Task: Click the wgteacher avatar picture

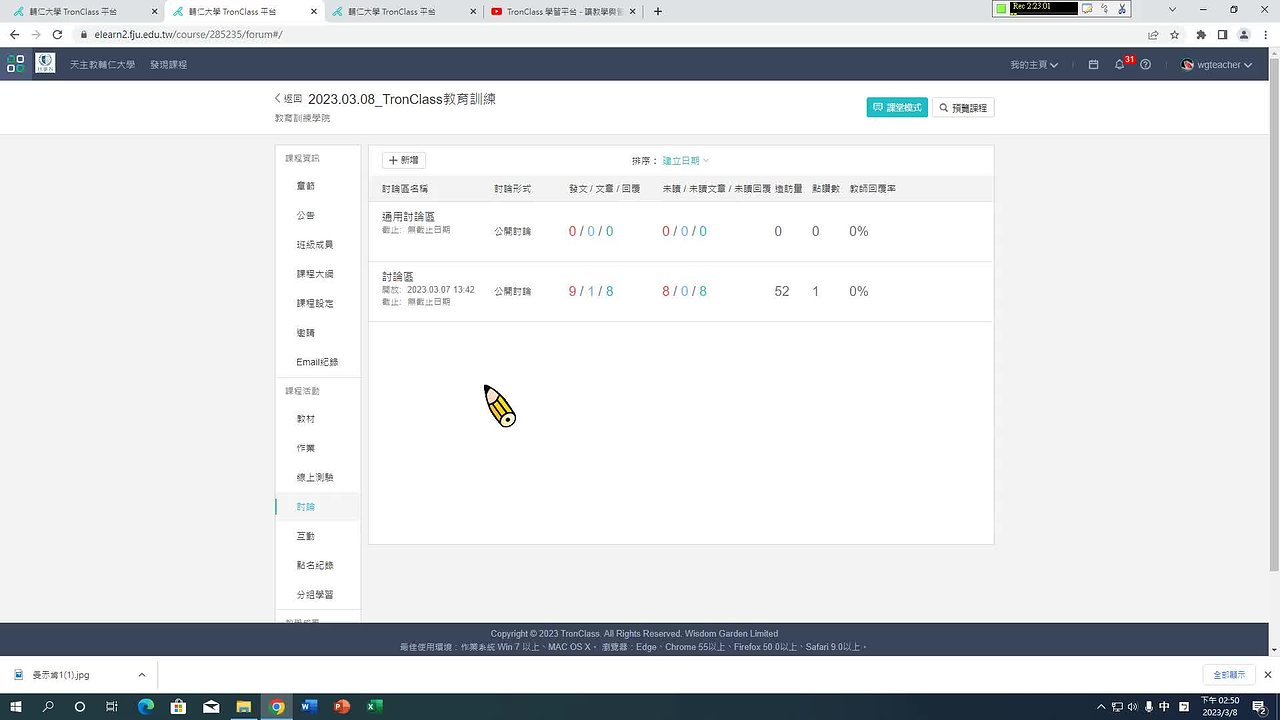Action: [x=1188, y=64]
